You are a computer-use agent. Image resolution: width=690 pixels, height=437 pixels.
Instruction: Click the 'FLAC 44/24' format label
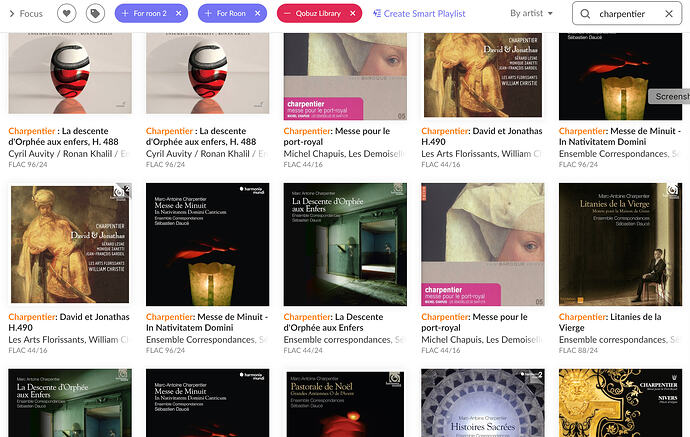click(x=303, y=350)
